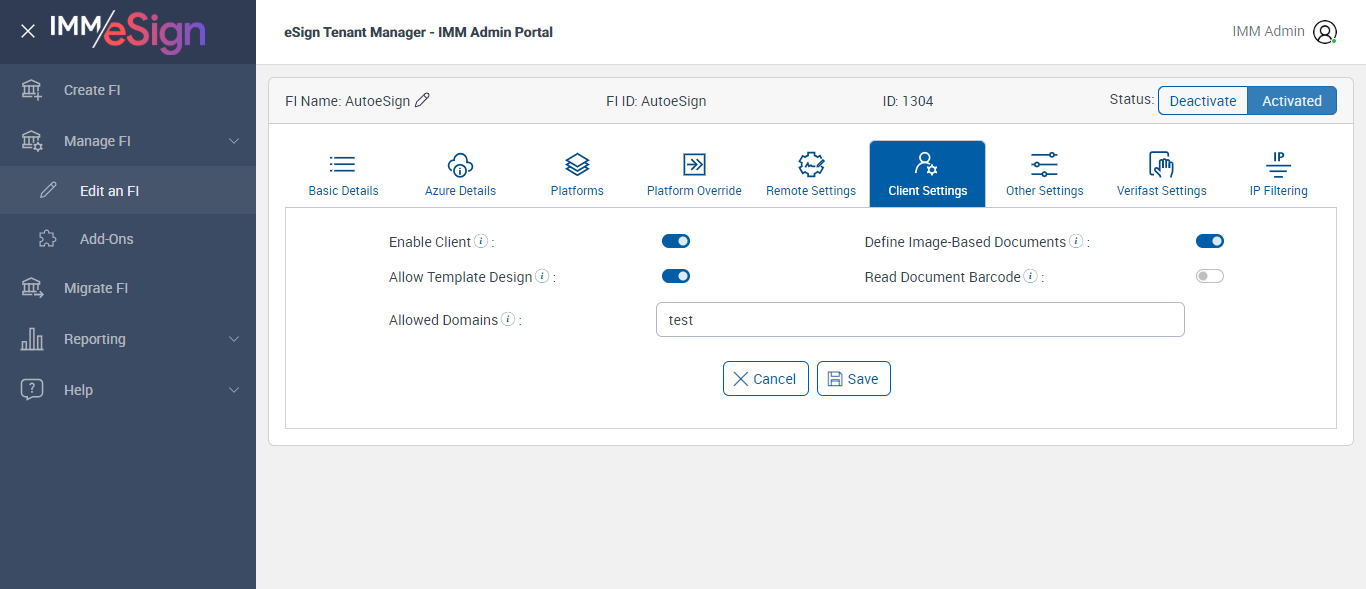The image size is (1366, 589).
Task: Select the Client Settings tab
Action: point(928,174)
